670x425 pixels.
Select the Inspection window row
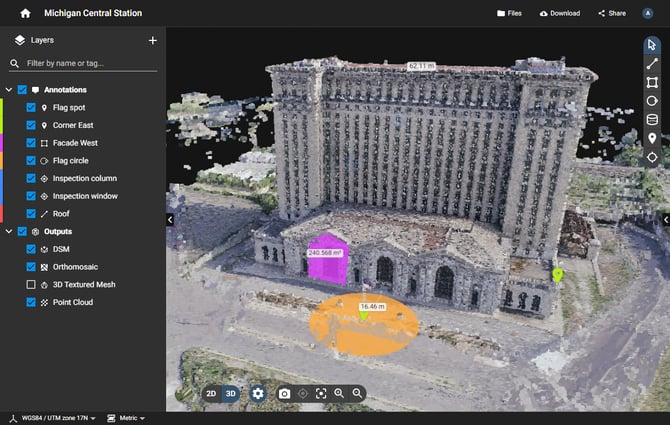click(x=85, y=196)
